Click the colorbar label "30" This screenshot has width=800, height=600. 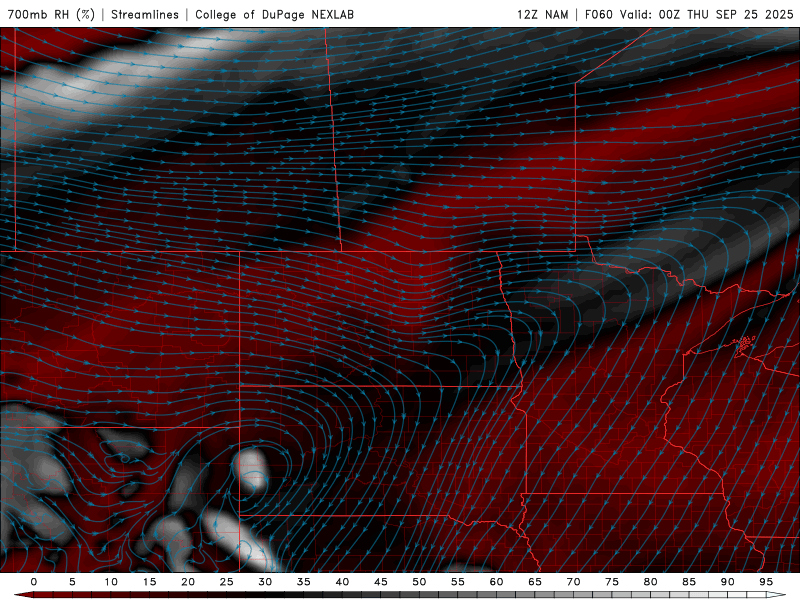pyautogui.click(x=265, y=582)
